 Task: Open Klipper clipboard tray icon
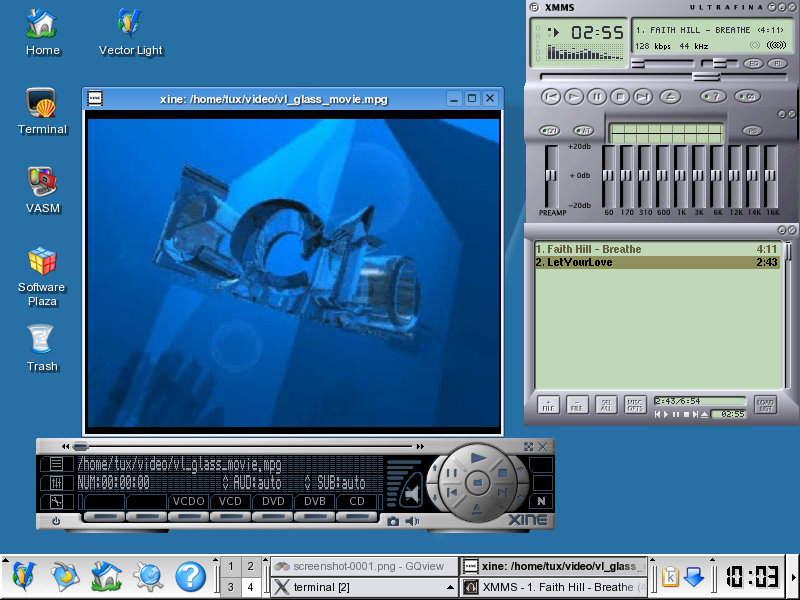point(669,576)
